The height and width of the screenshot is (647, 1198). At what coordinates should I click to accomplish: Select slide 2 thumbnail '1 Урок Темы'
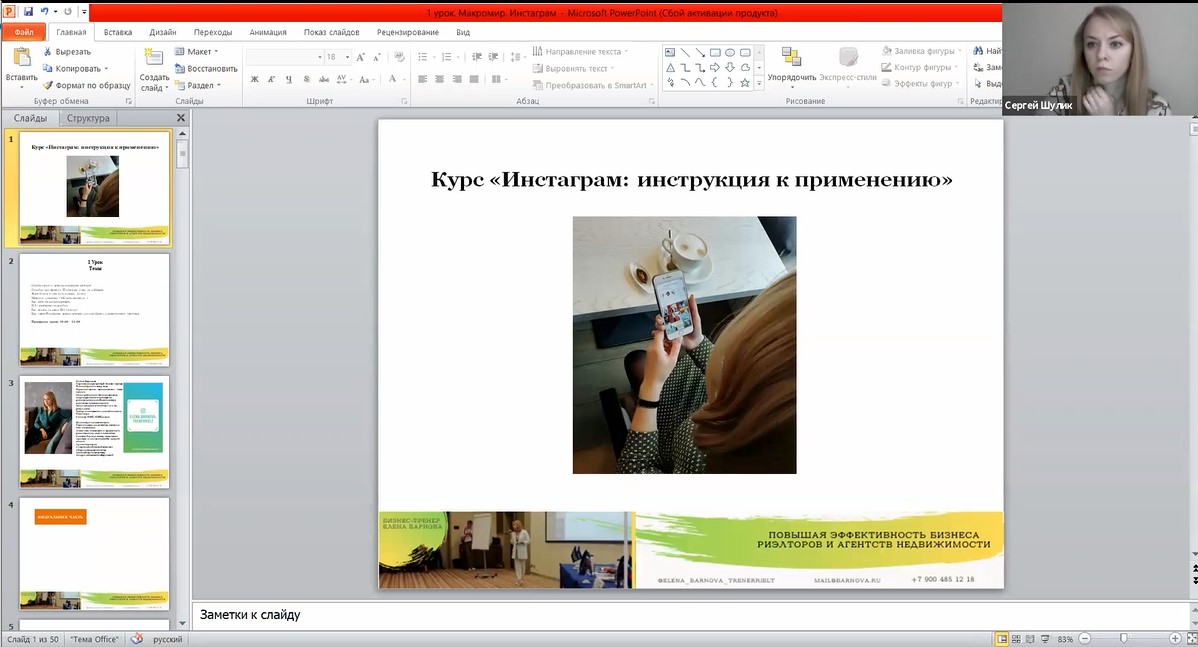(x=95, y=310)
